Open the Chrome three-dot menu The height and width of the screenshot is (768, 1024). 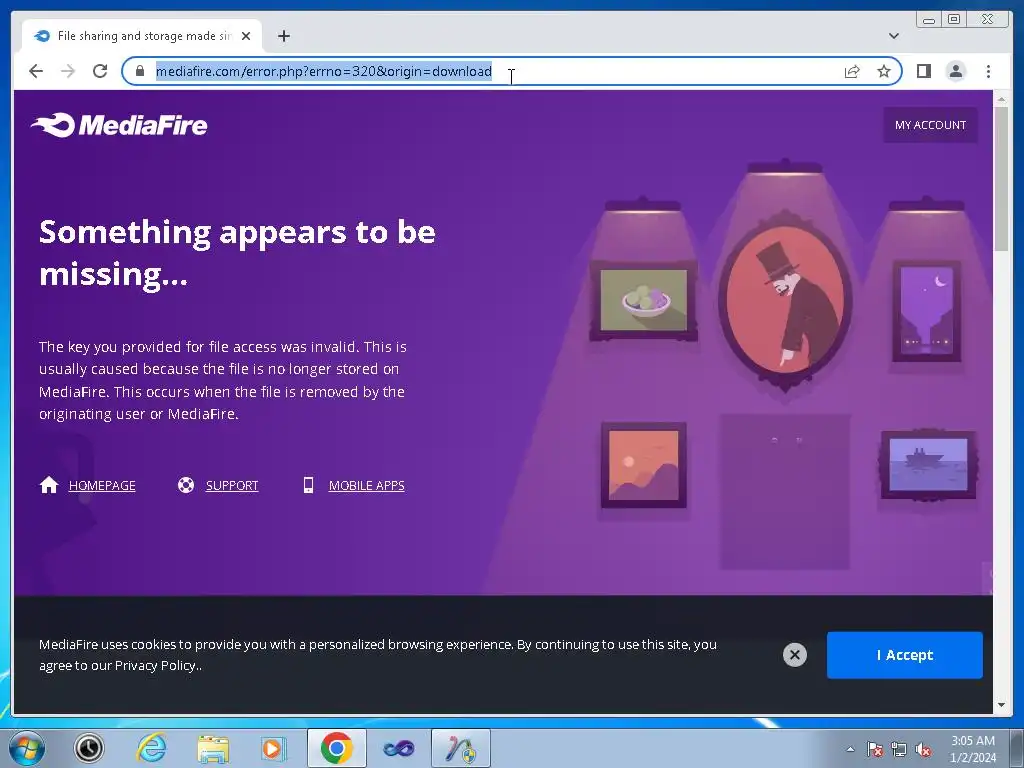click(x=988, y=71)
